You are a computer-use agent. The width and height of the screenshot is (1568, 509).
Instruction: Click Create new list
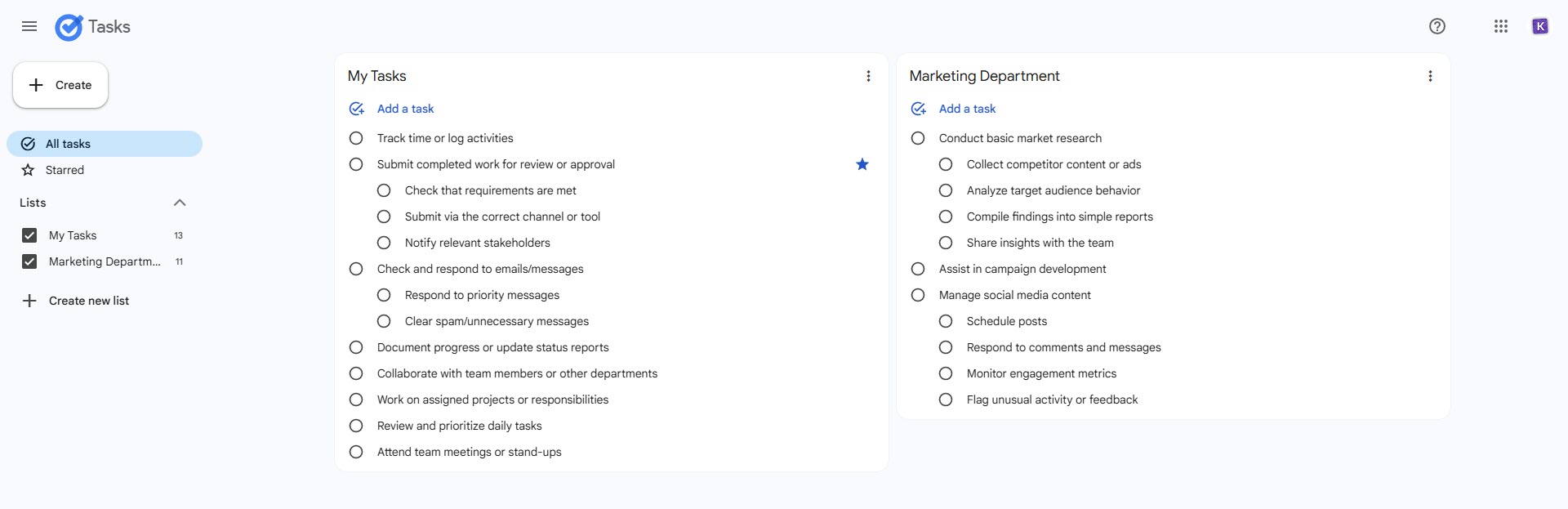89,301
